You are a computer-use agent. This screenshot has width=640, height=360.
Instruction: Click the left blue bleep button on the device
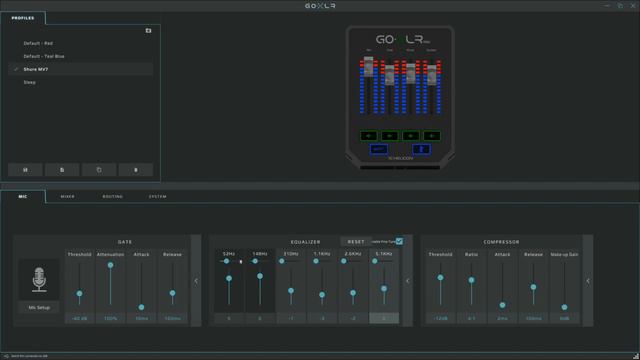coord(379,149)
